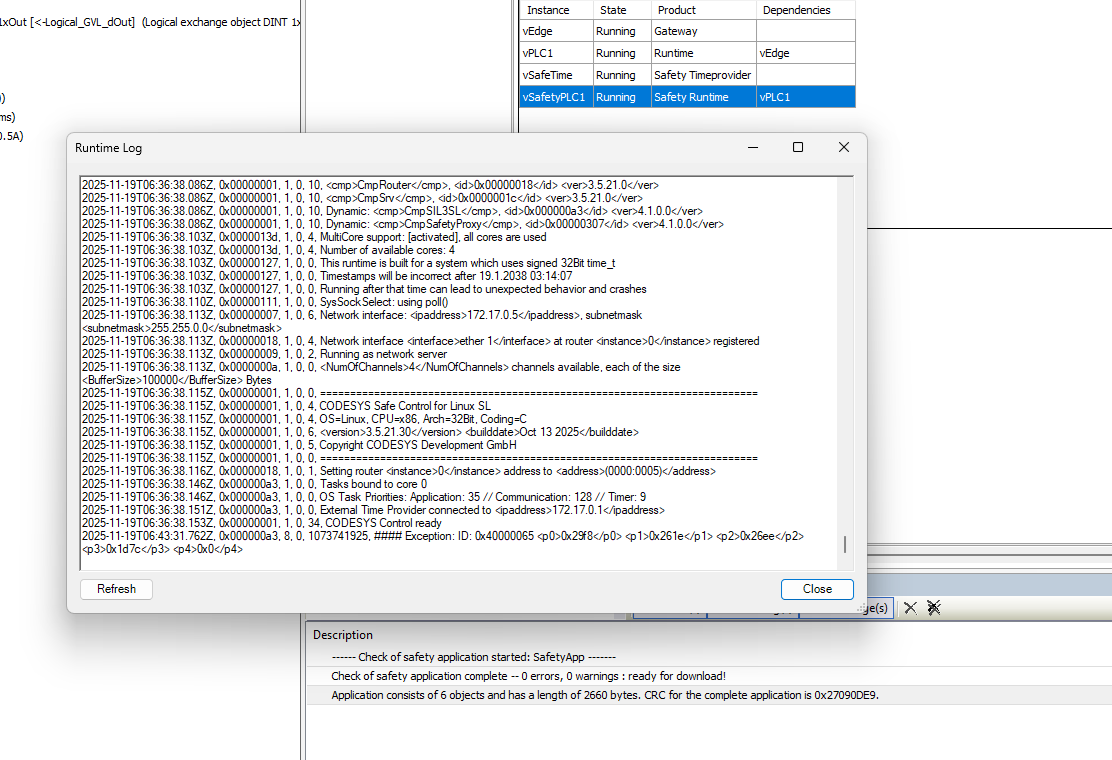Image resolution: width=1112 pixels, height=760 pixels.
Task: Maximize the Runtime Log dialog
Action: click(797, 147)
